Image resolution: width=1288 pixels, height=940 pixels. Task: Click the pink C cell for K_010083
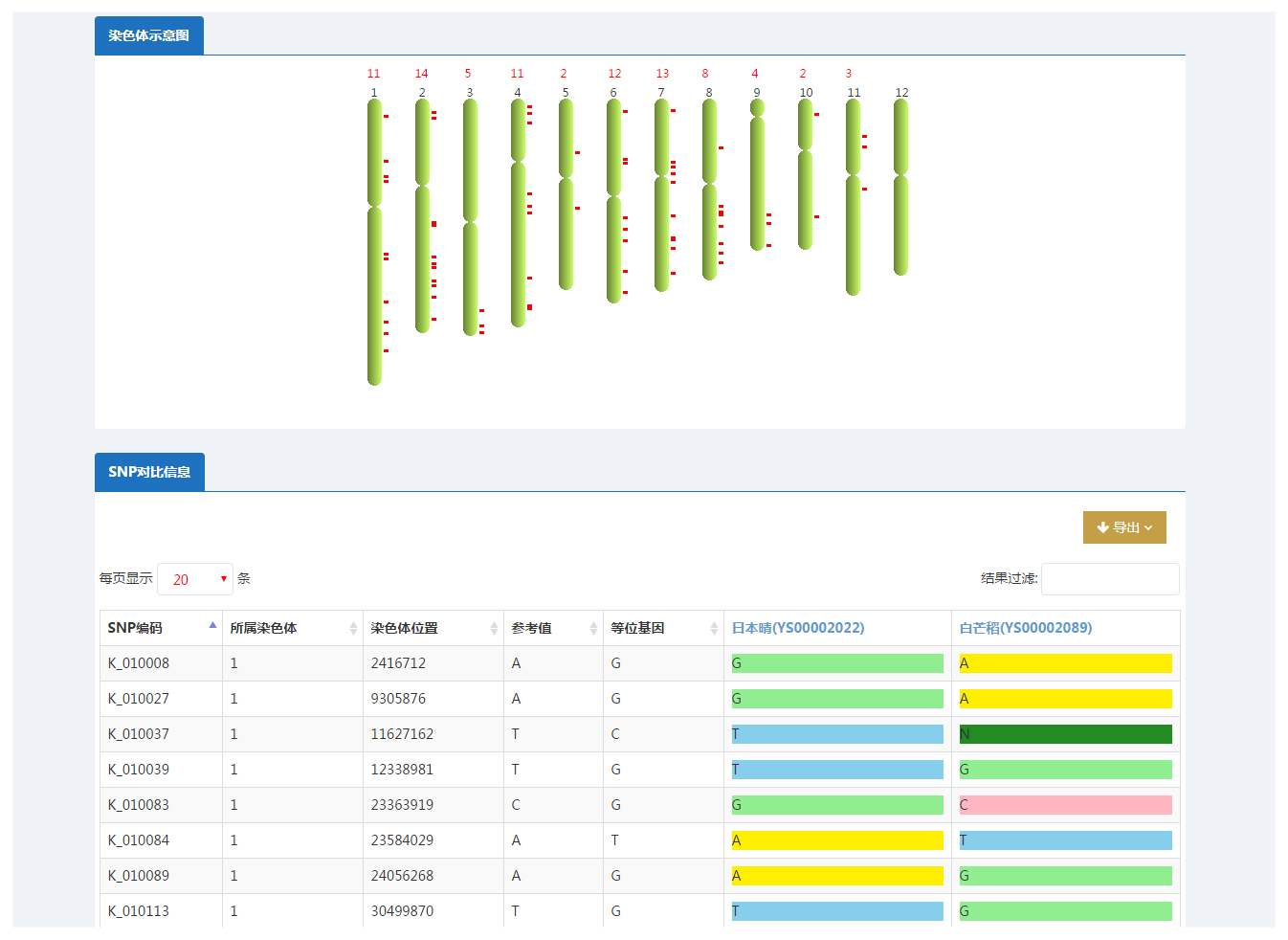tap(1065, 805)
